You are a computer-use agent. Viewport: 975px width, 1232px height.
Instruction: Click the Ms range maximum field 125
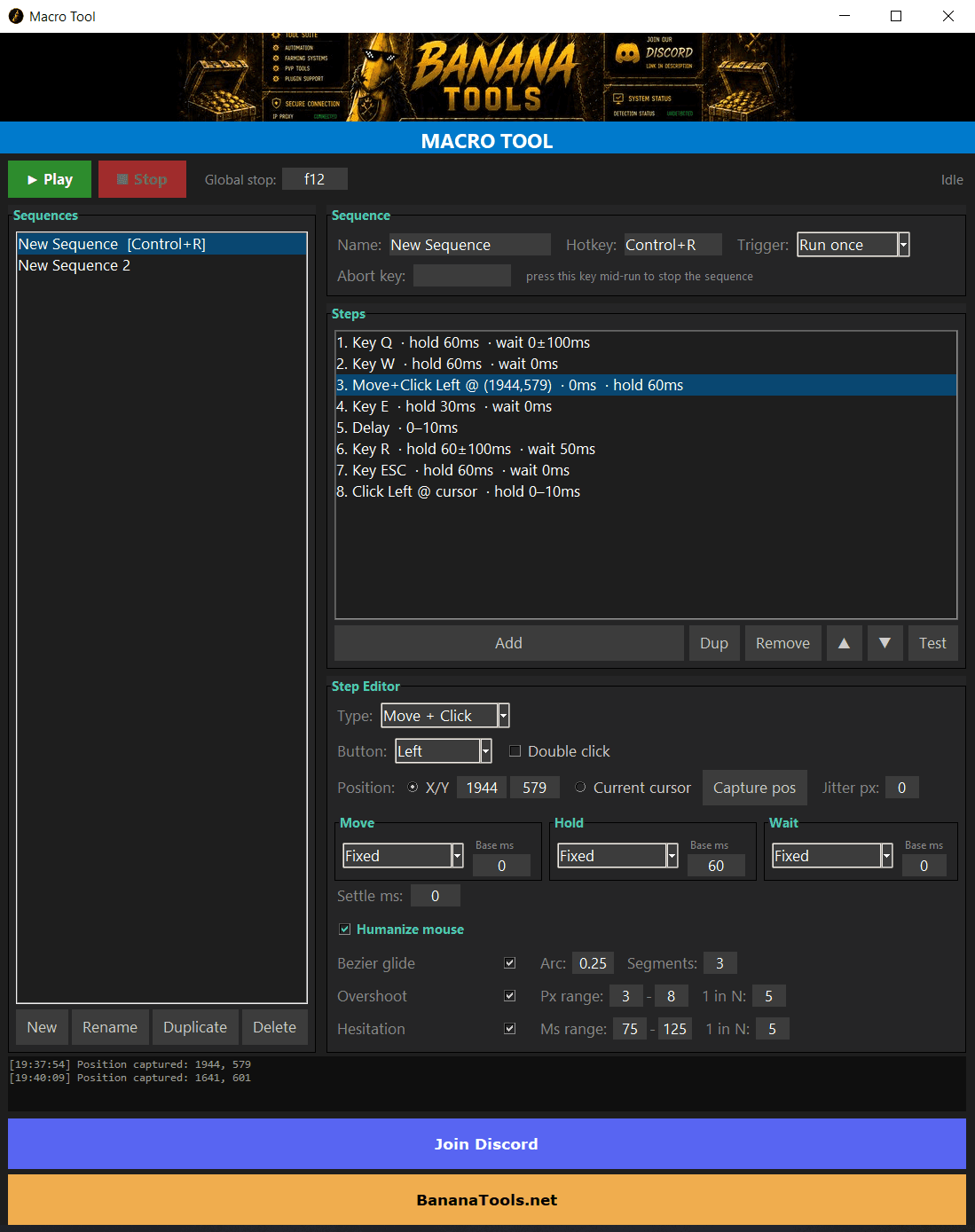(675, 1029)
